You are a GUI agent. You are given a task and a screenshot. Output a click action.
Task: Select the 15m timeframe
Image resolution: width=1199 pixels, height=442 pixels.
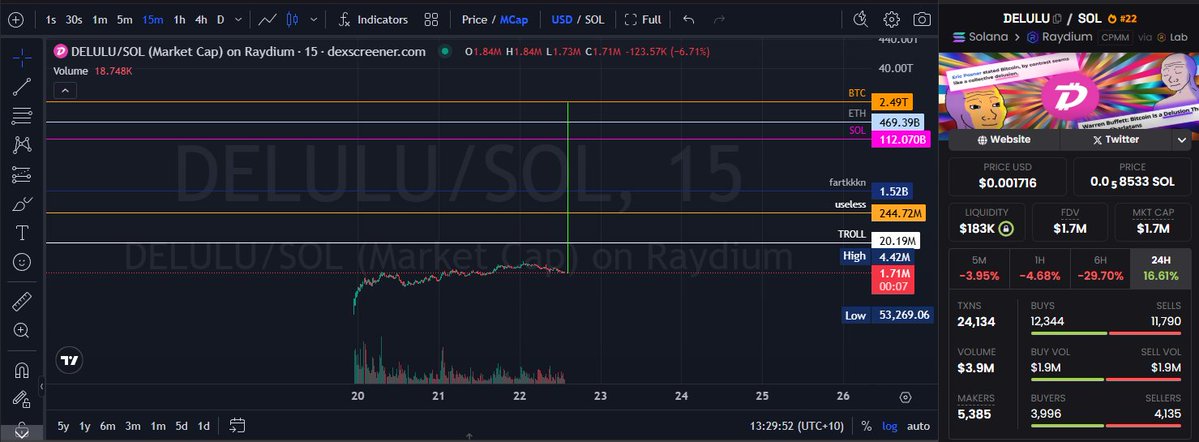[x=153, y=19]
